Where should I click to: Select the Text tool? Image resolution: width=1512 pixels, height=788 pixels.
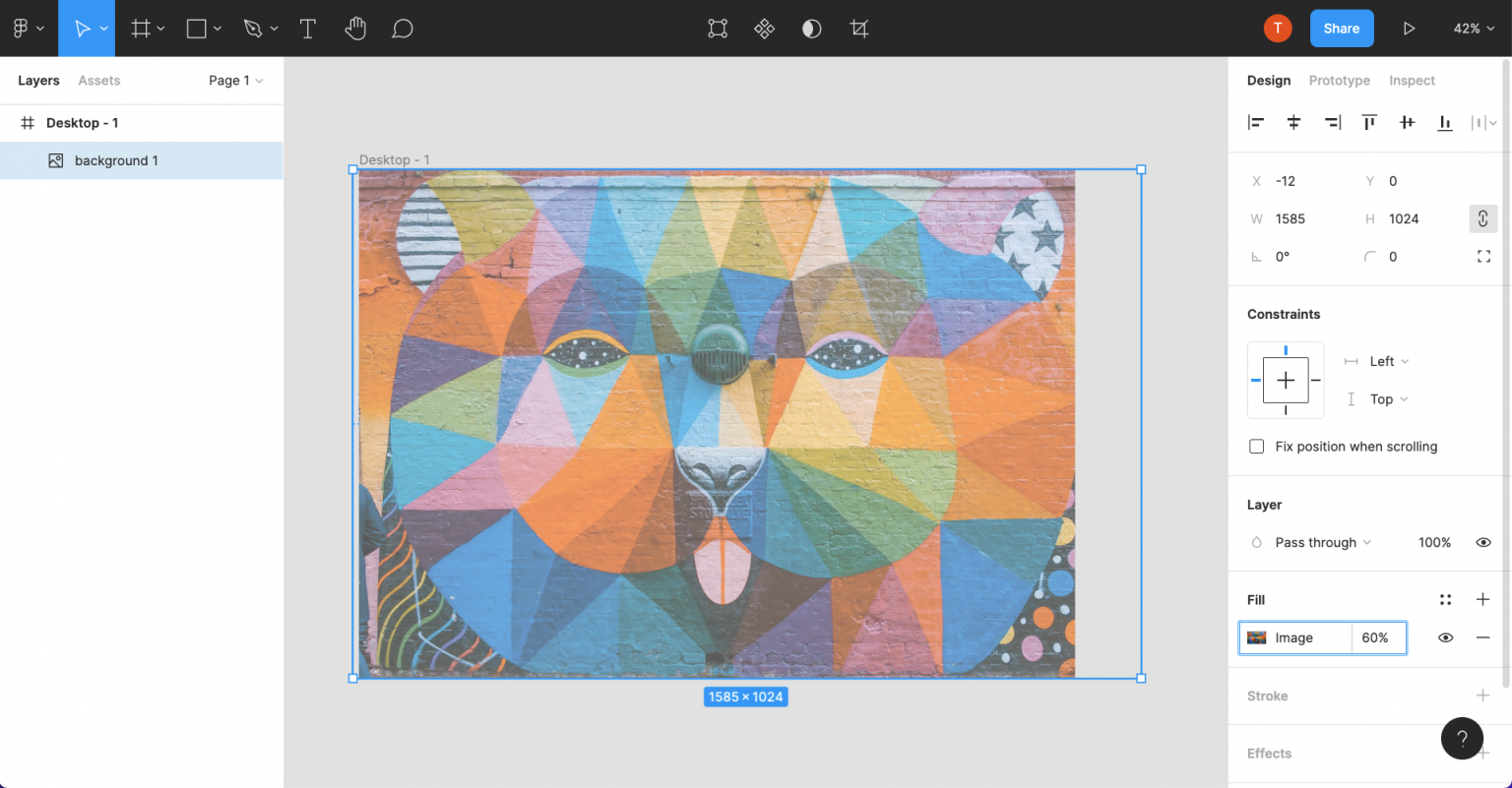[x=307, y=29]
